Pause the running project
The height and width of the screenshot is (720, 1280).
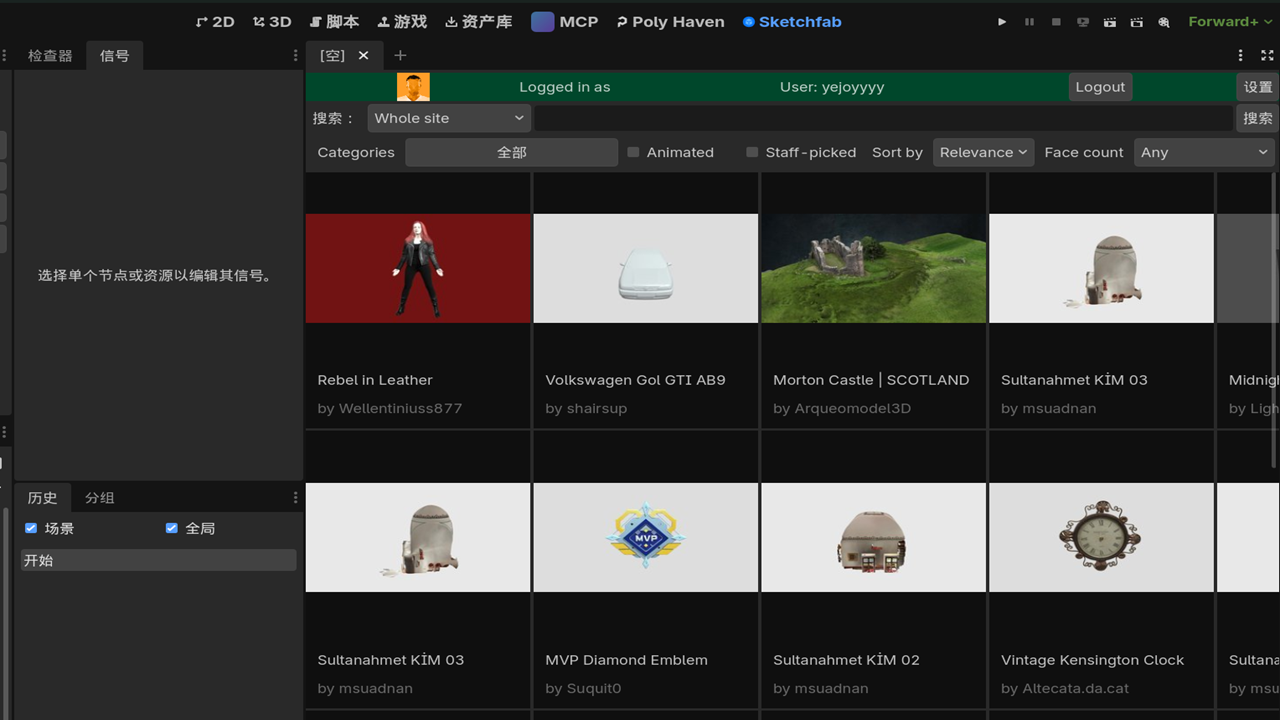coord(1029,22)
